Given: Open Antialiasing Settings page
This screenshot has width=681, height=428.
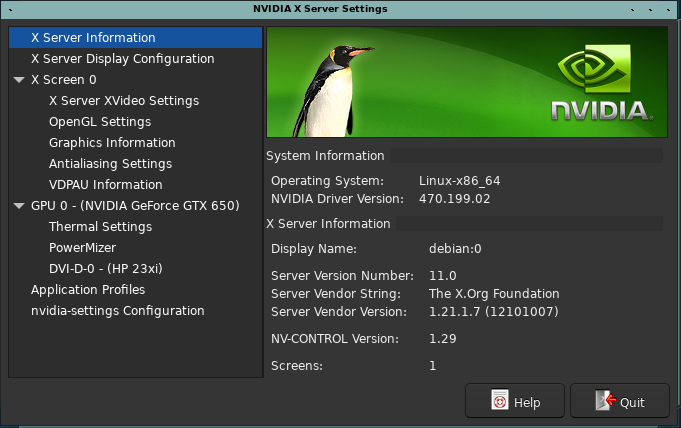Looking at the screenshot, I should click(x=110, y=164).
